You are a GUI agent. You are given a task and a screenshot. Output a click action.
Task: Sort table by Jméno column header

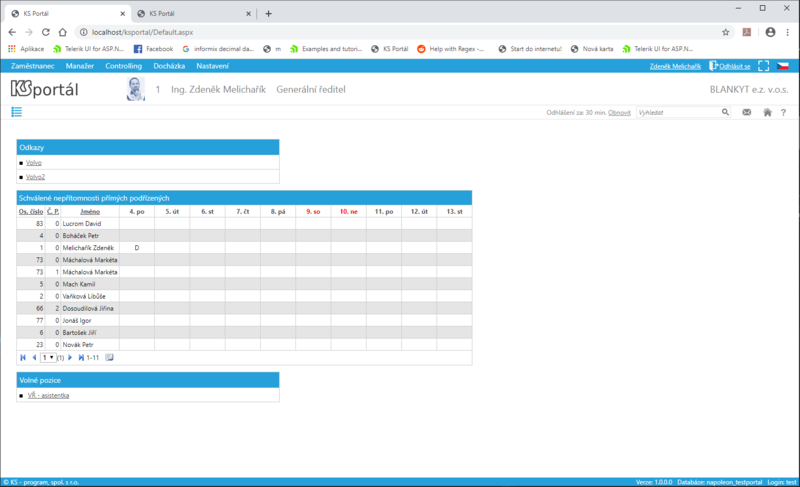(90, 211)
